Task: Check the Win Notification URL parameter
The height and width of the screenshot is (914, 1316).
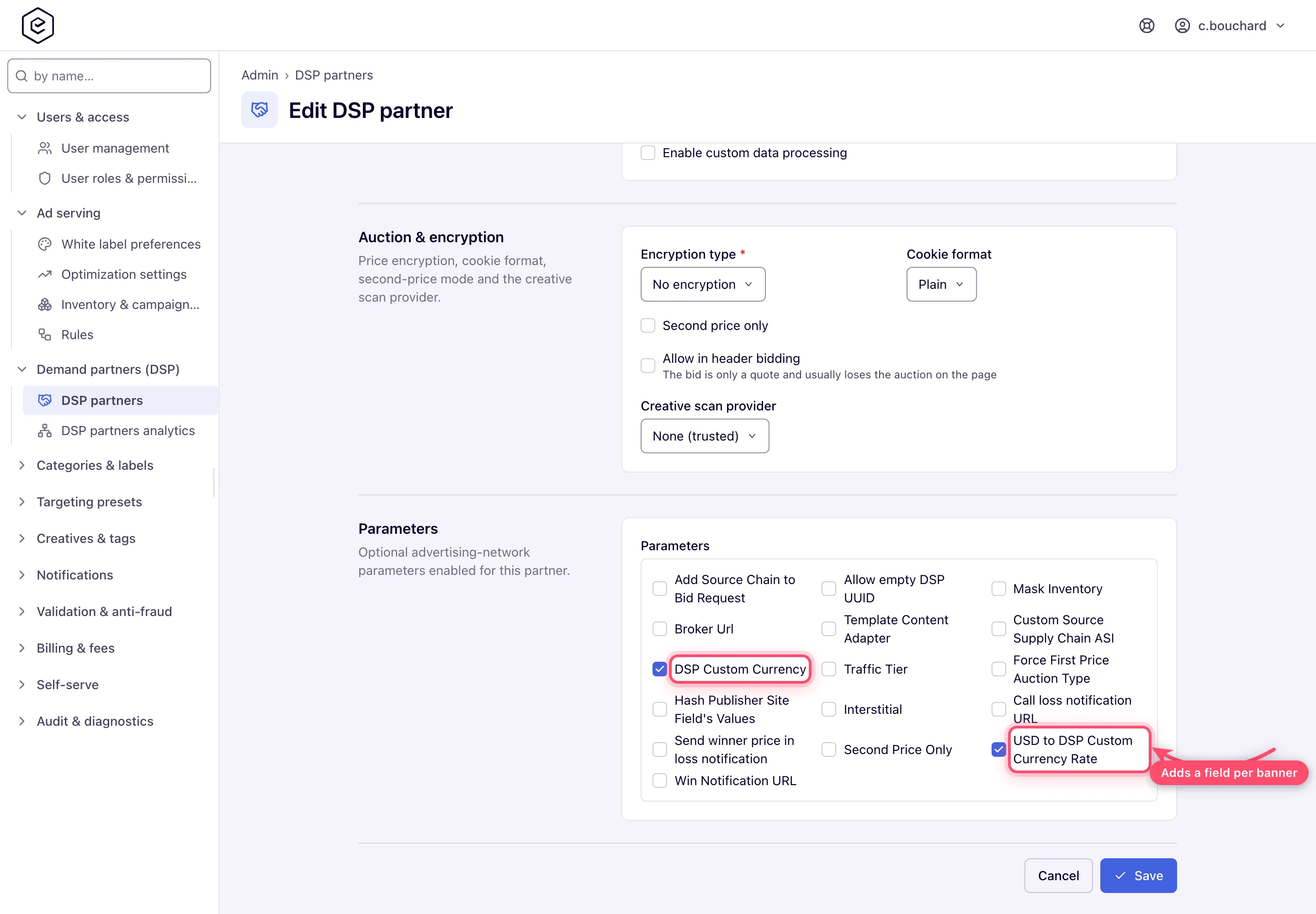Action: tap(660, 781)
